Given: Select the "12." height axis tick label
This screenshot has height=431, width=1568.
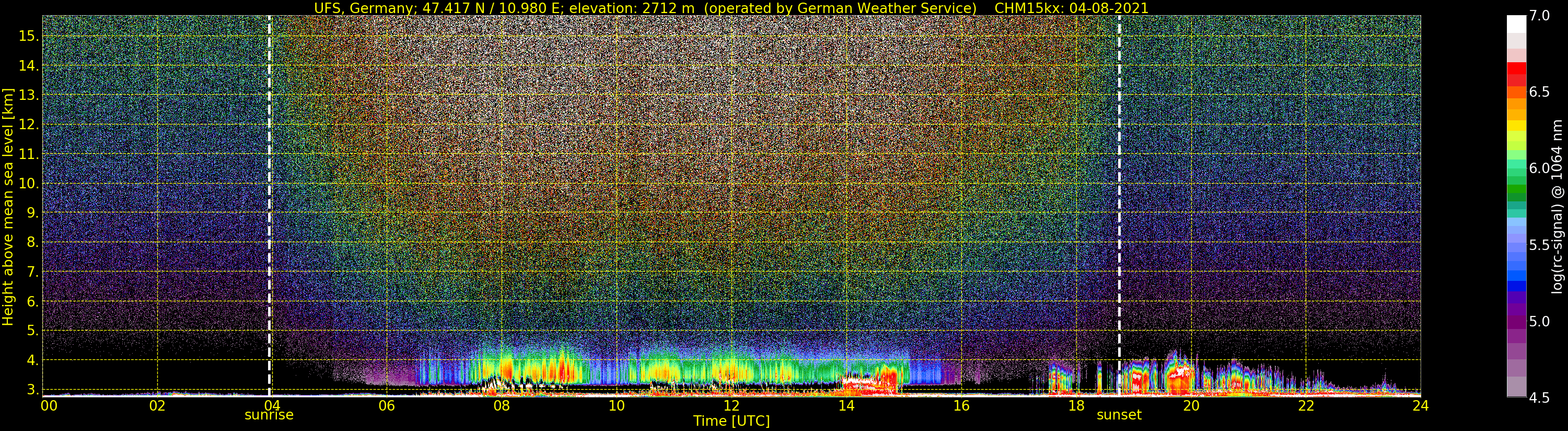Looking at the screenshot, I should click(x=29, y=124).
